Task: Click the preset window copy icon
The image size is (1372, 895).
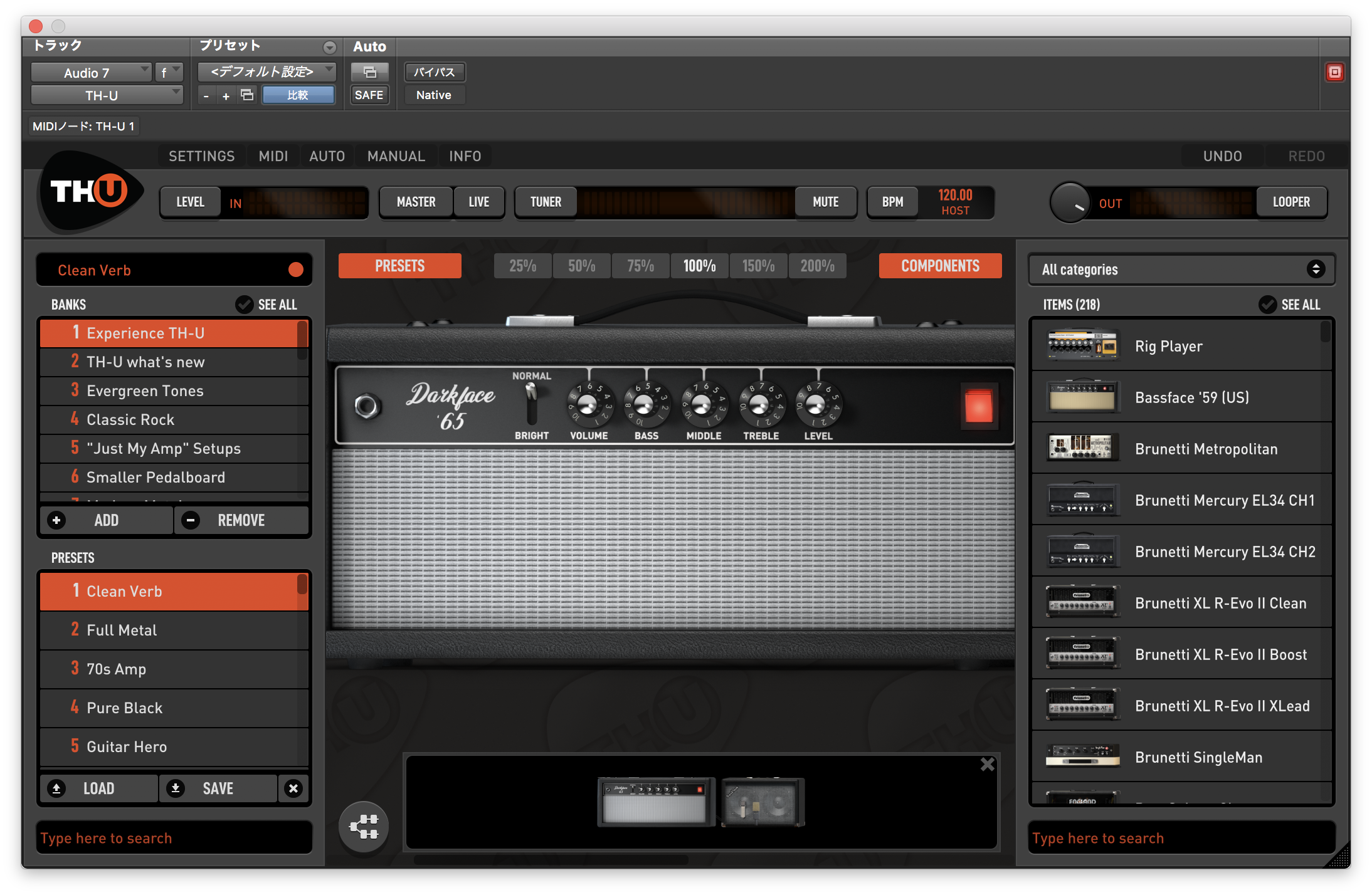Action: pos(247,95)
